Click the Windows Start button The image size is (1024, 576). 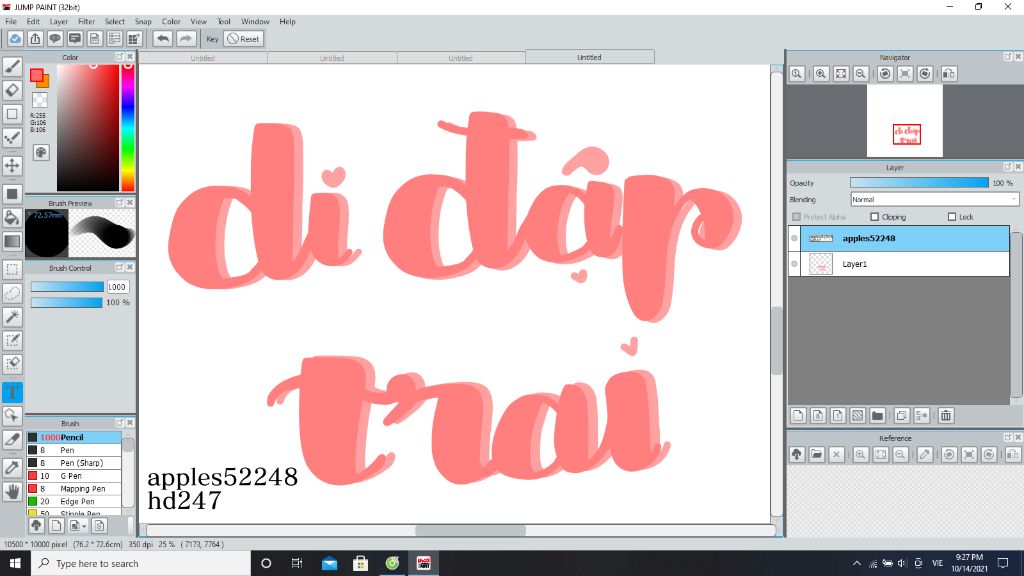[x=15, y=563]
